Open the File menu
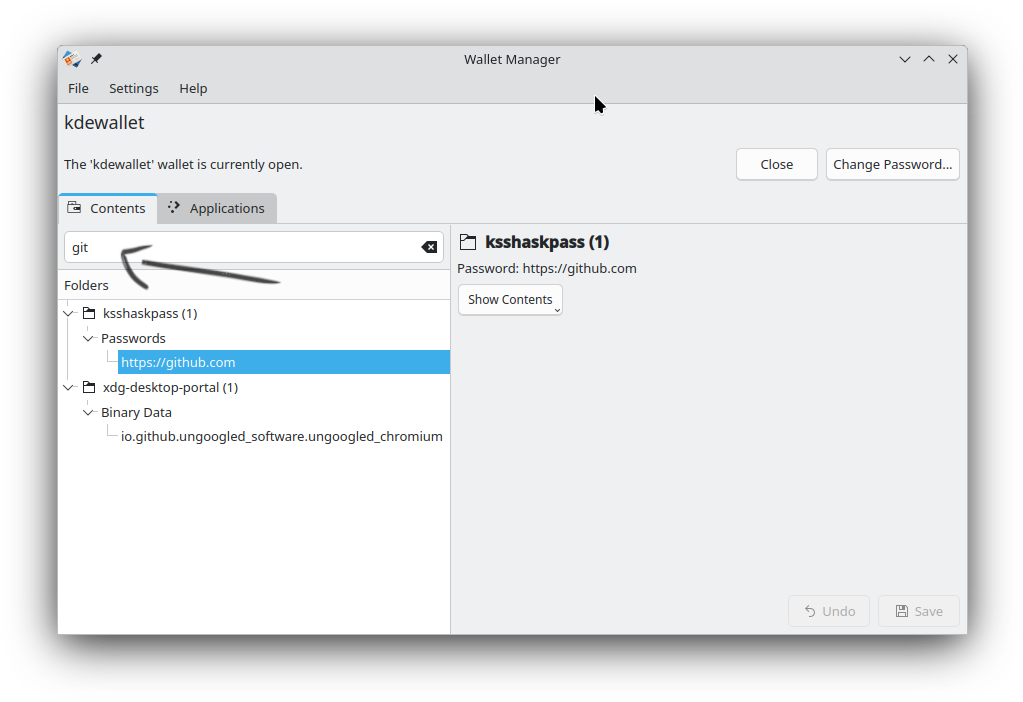Image resolution: width=1023 pixels, height=702 pixels. click(78, 88)
